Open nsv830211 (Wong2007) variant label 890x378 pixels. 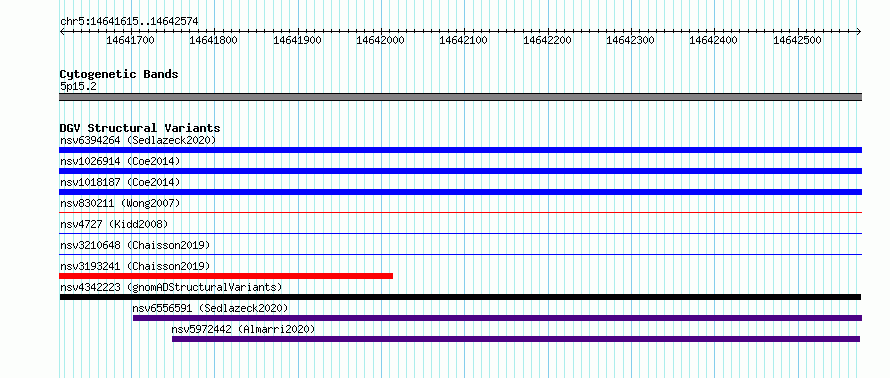120,203
